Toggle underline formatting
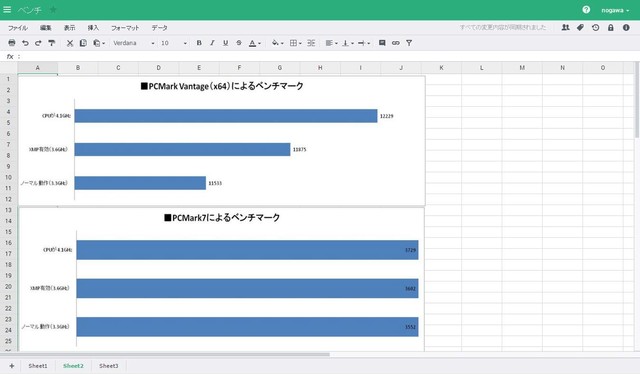Image resolution: width=640 pixels, height=374 pixels. 225,43
